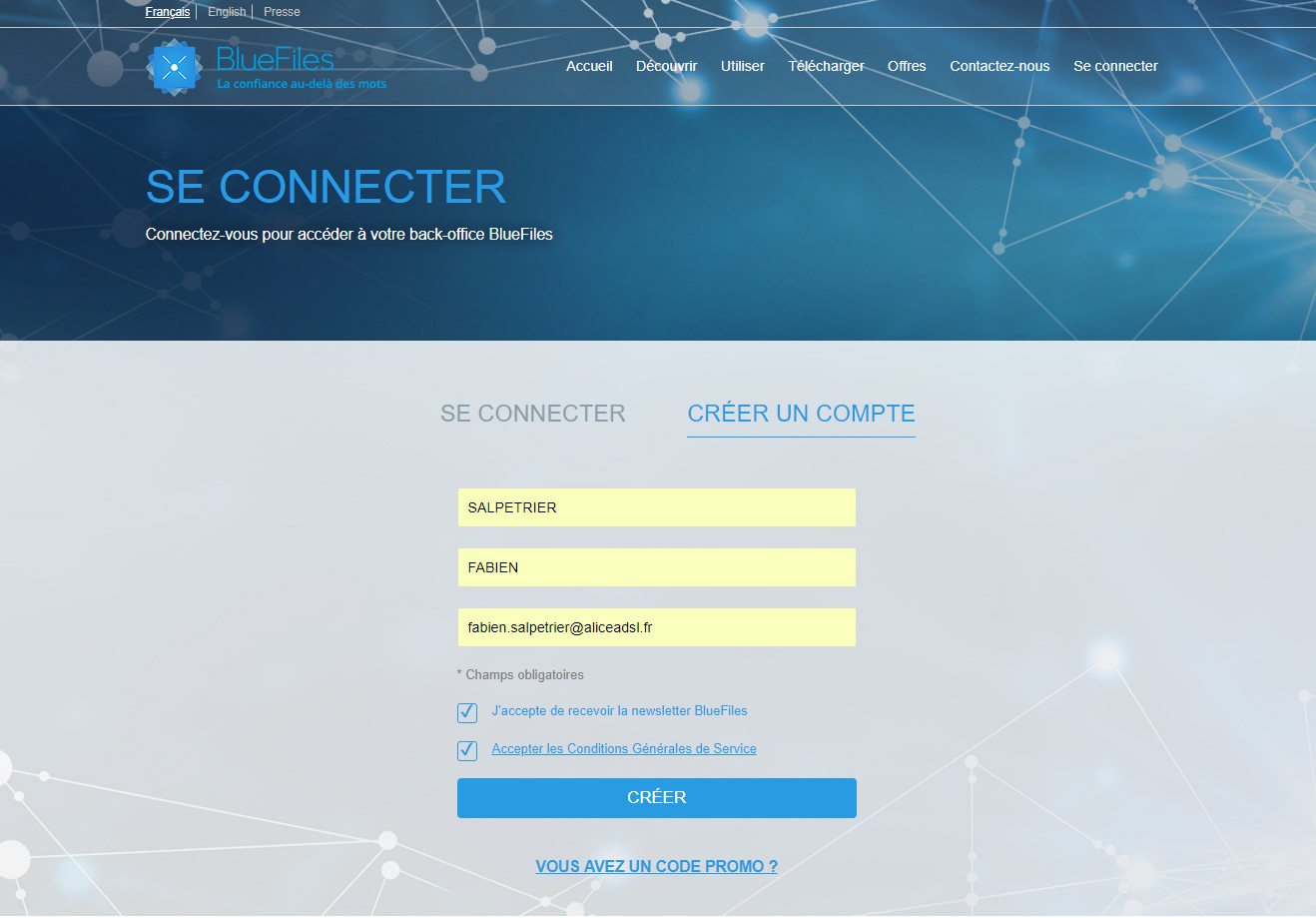The width and height of the screenshot is (1316, 918).
Task: Switch language to Français
Action: coord(168,12)
